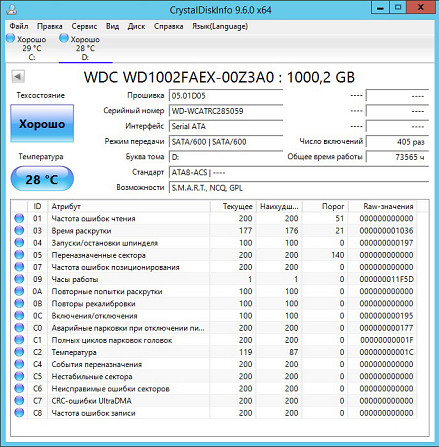This screenshot has height=447, width=439.
Task: Click worst value 87 in Температура row
Action: tap(293, 352)
